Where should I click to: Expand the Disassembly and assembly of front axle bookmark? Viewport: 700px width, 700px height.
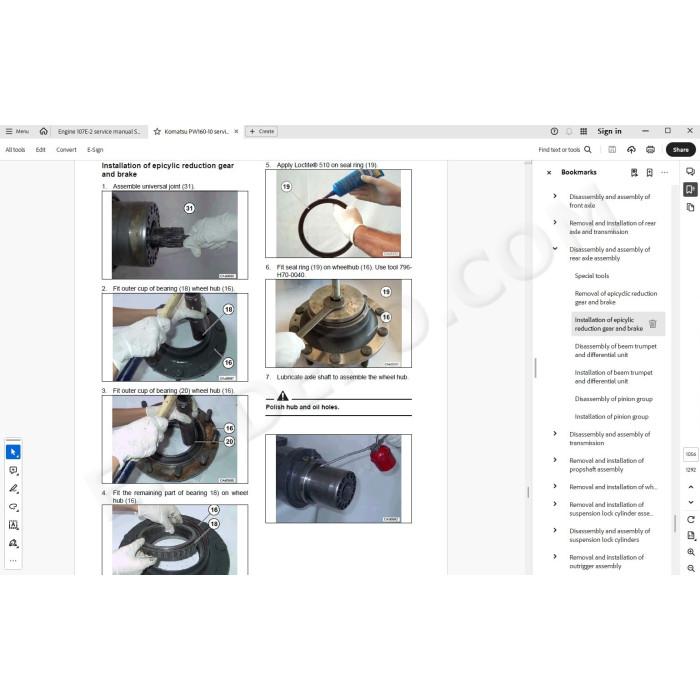click(x=555, y=196)
